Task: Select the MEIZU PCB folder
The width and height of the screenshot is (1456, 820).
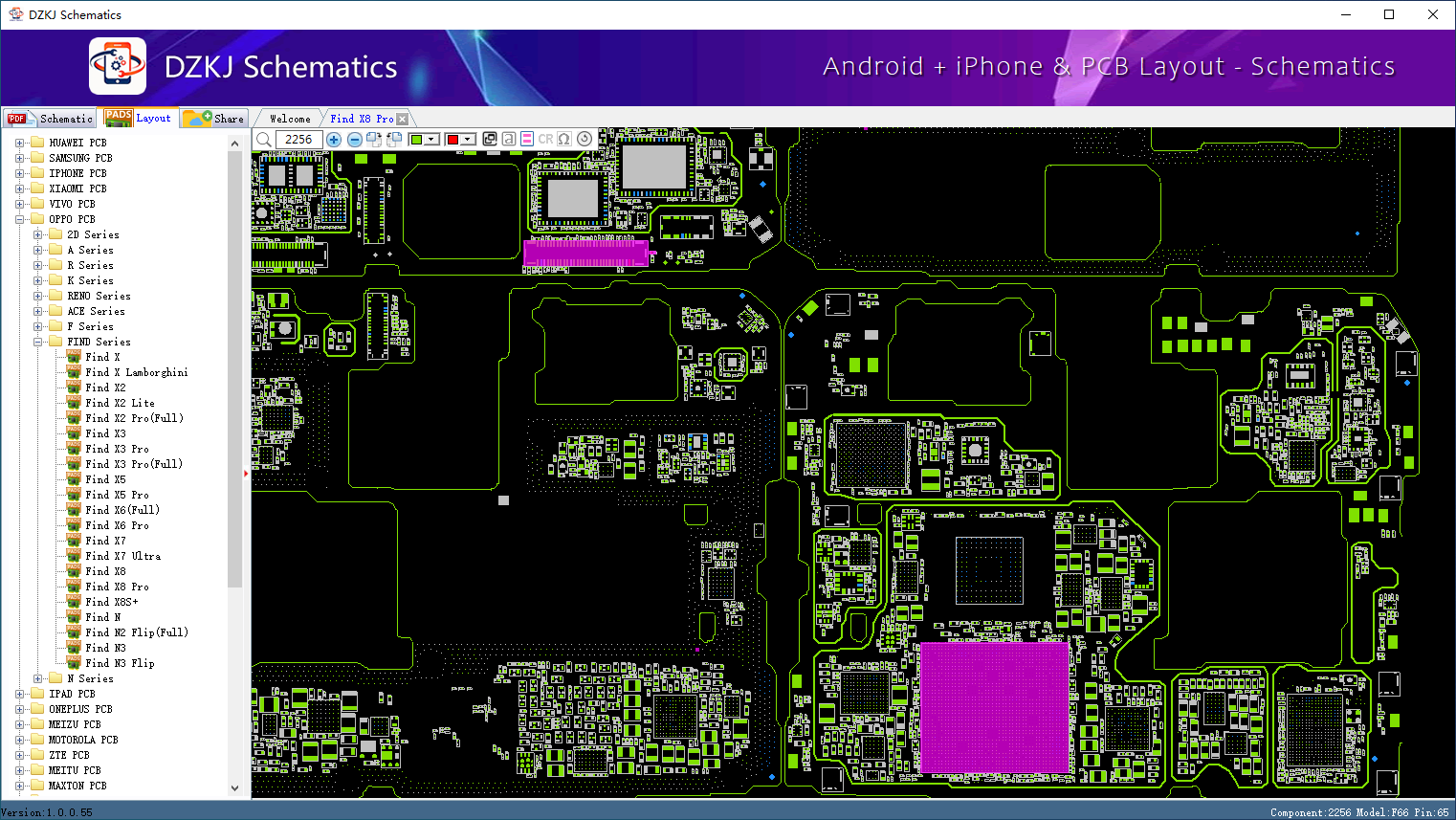Action: pos(75,724)
